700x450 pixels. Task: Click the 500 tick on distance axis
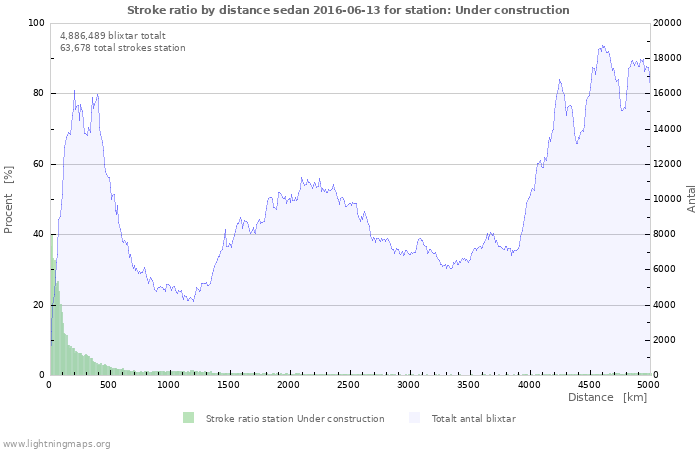point(109,384)
